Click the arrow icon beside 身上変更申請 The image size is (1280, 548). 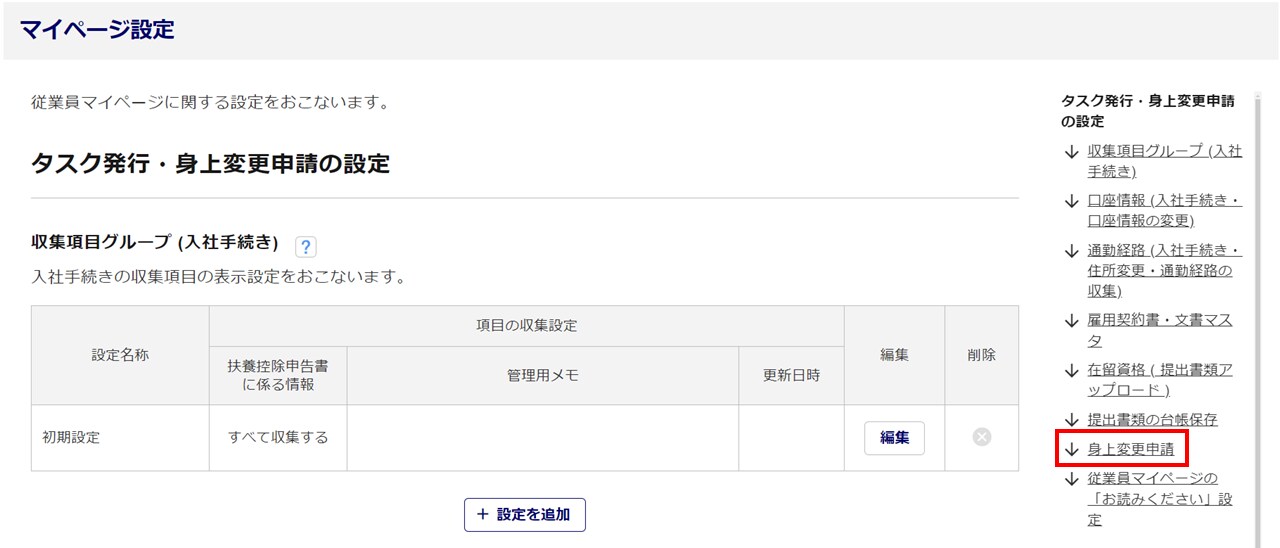tap(1071, 450)
